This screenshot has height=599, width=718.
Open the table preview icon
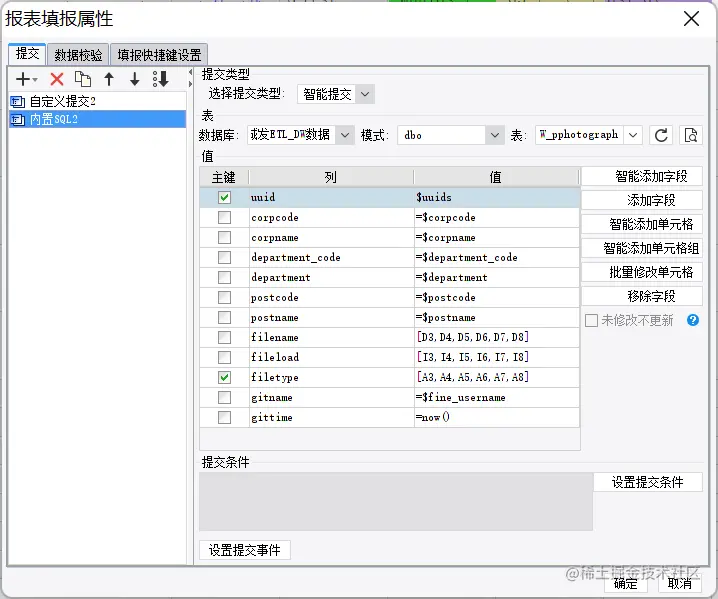click(691, 135)
